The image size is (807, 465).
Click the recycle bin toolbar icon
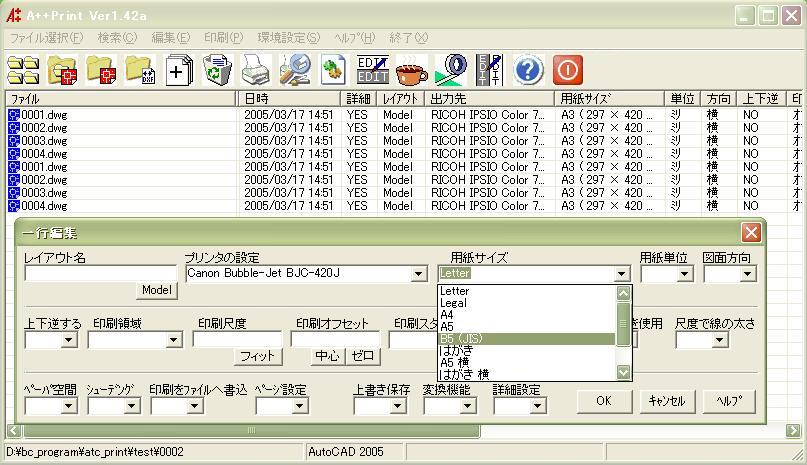pyautogui.click(x=217, y=70)
